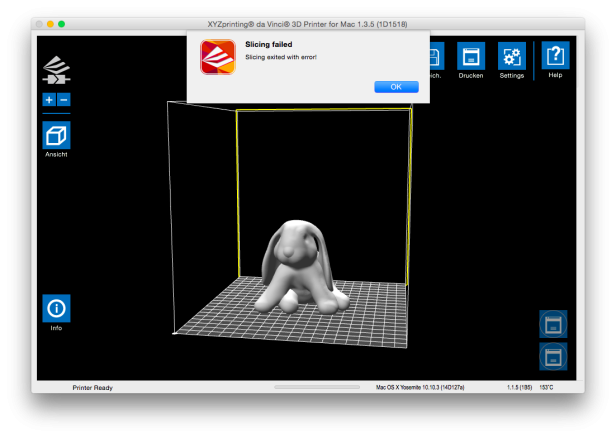Click the XYZware app icon in dialog
The width and height of the screenshot is (616, 438).
point(218,57)
